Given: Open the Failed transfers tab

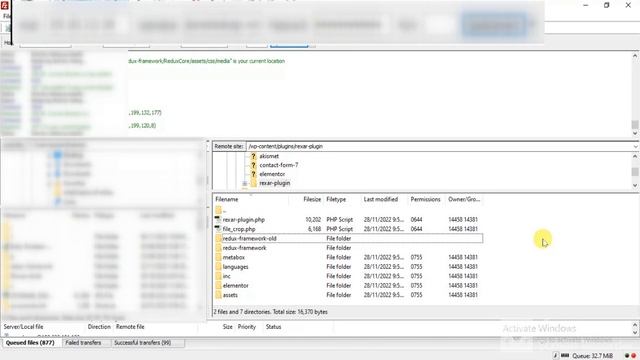Looking at the screenshot, I should point(83,343).
